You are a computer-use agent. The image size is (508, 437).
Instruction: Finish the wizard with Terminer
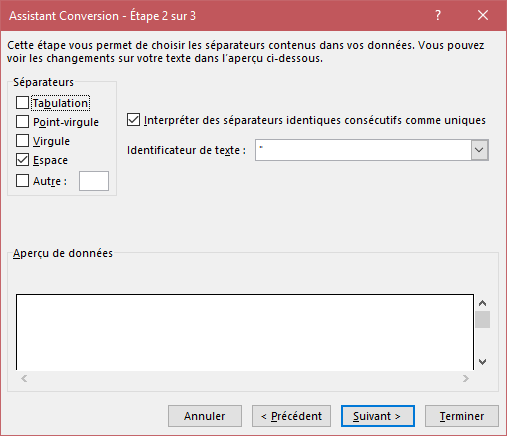[x=462, y=416]
